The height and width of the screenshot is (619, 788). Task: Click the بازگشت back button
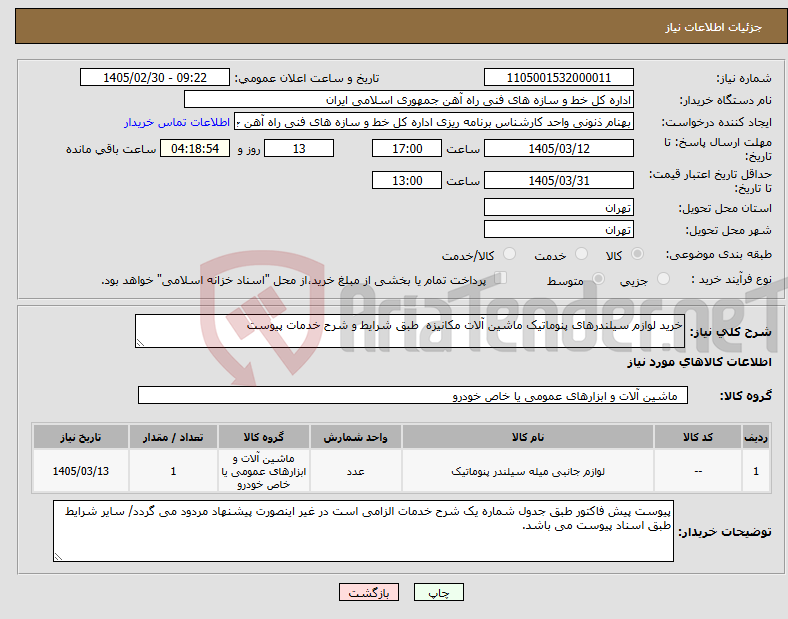369,592
